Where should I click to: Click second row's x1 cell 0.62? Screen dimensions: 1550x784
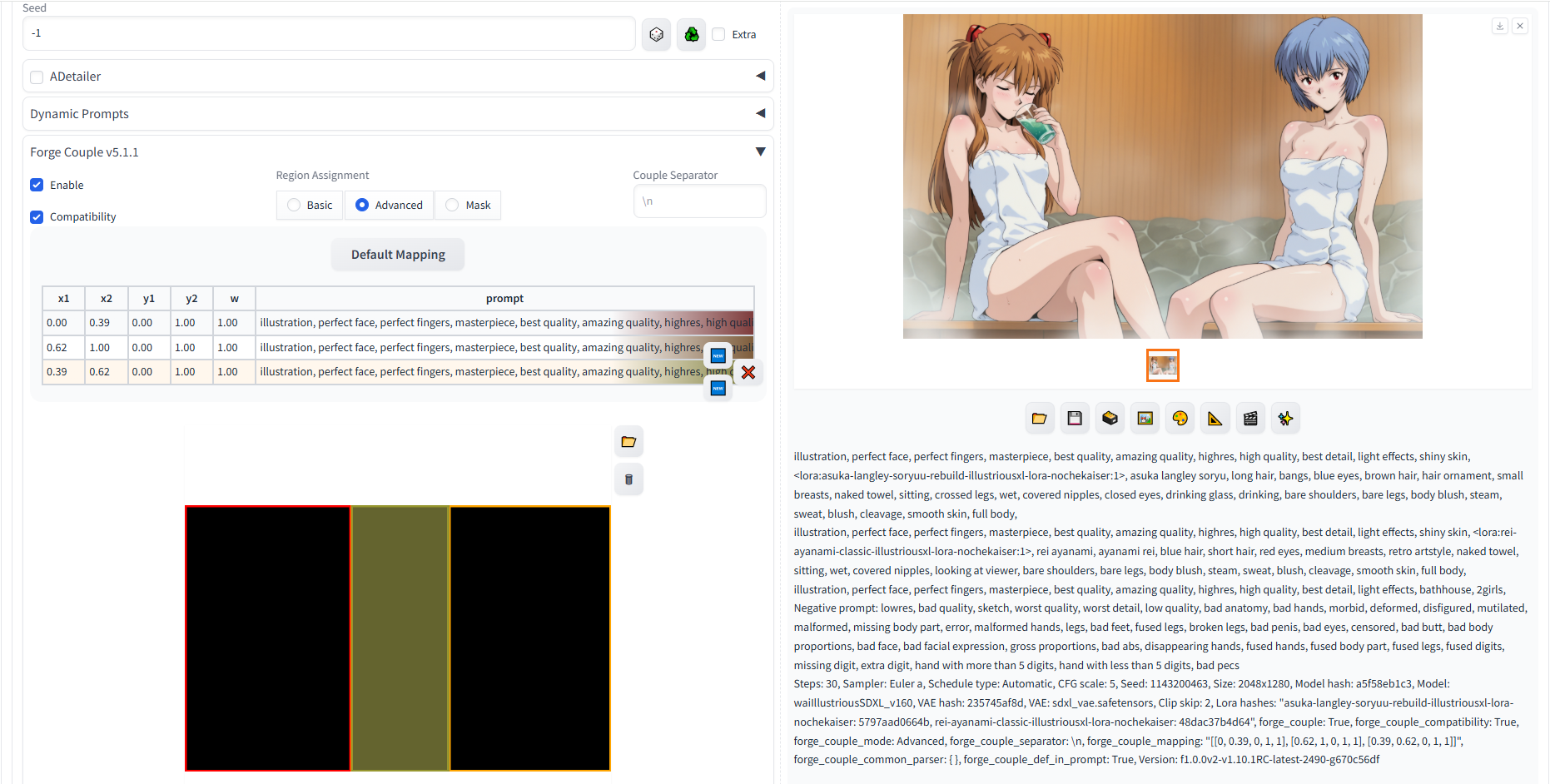[x=64, y=348]
